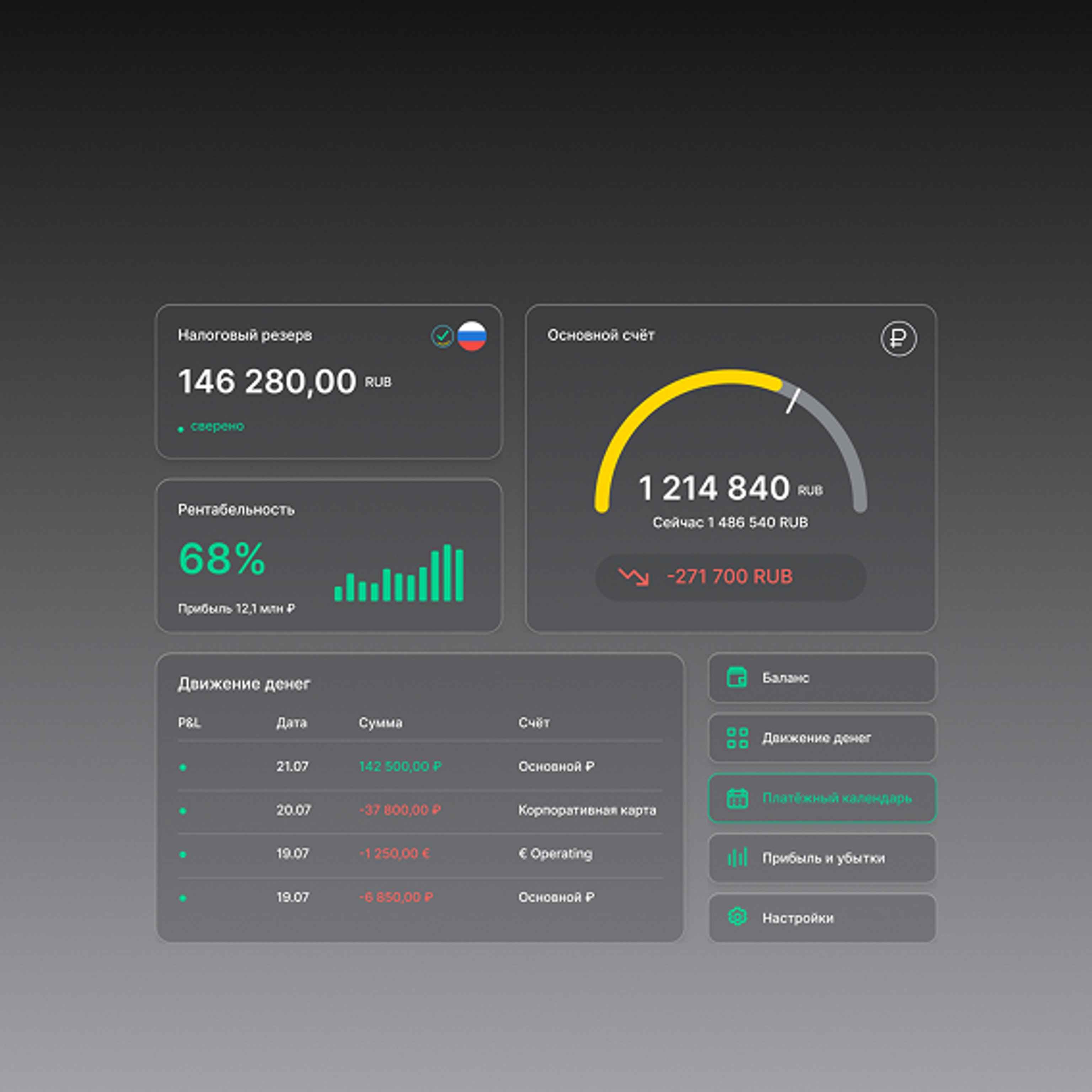Image resolution: width=1092 pixels, height=1092 pixels.
Task: Click the Корпоративная карта account cell
Action: click(587, 810)
